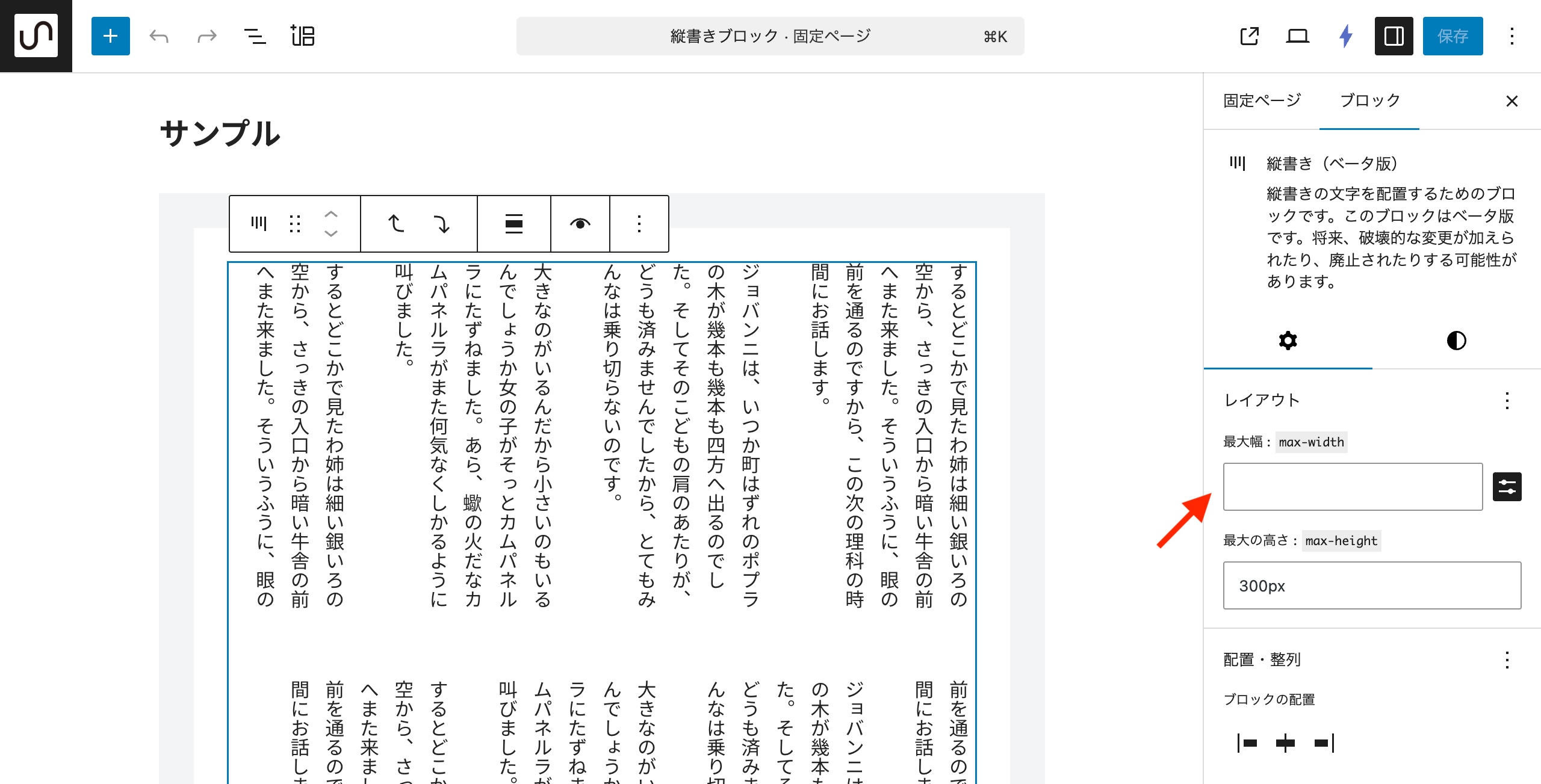Click the Jetpack lightning bolt icon
The height and width of the screenshot is (784, 1541).
point(1346,36)
